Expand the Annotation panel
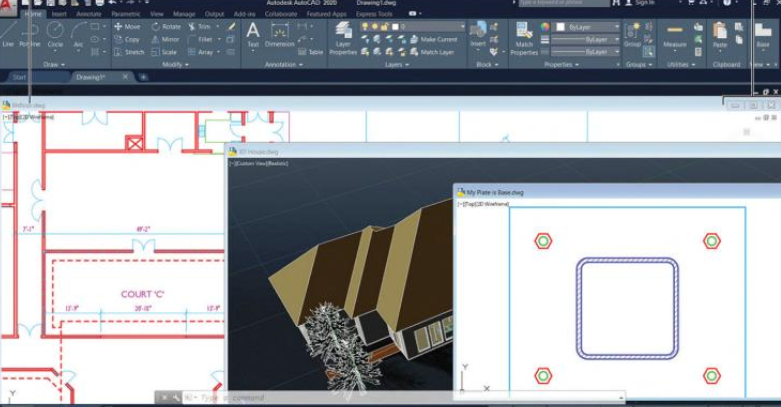 point(284,64)
